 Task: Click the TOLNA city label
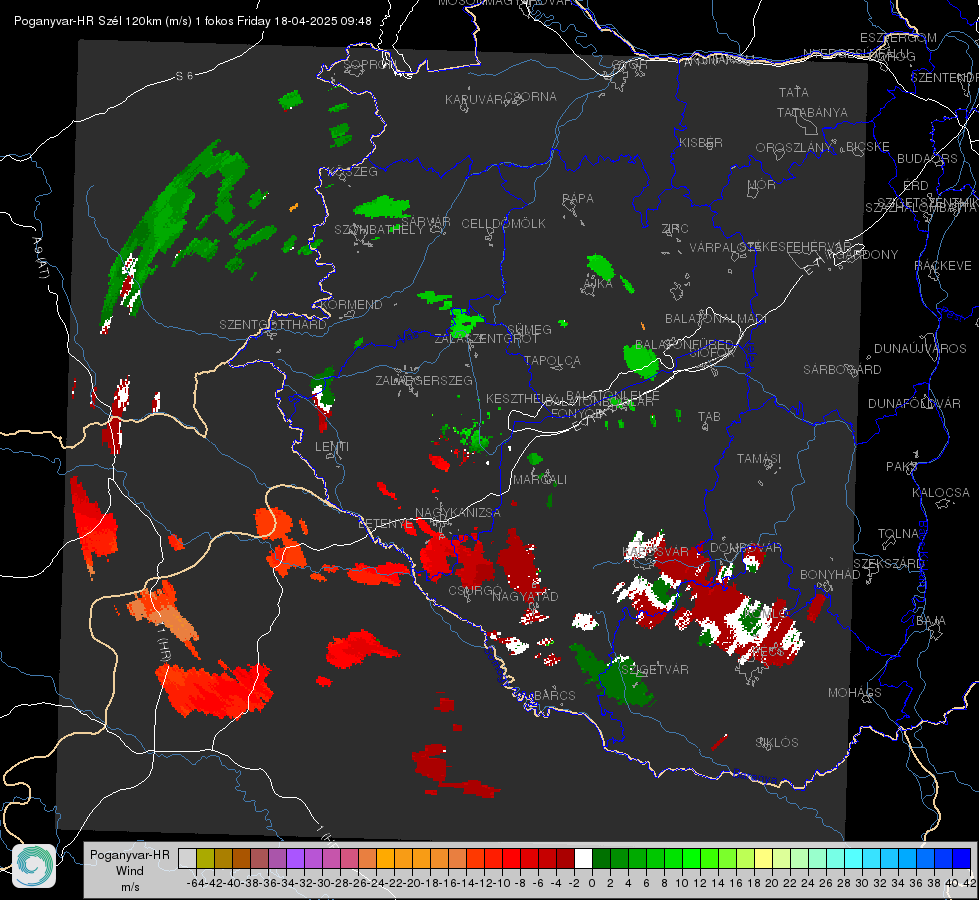(898, 534)
